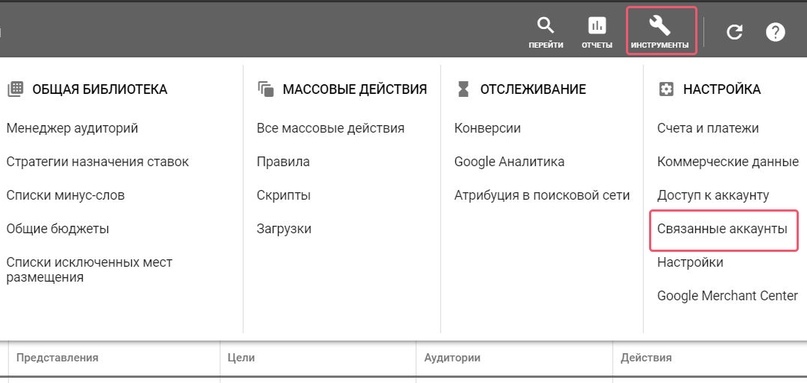This screenshot has width=807, height=383.
Task: Click the Перейти search magnifier icon
Action: [545, 25]
